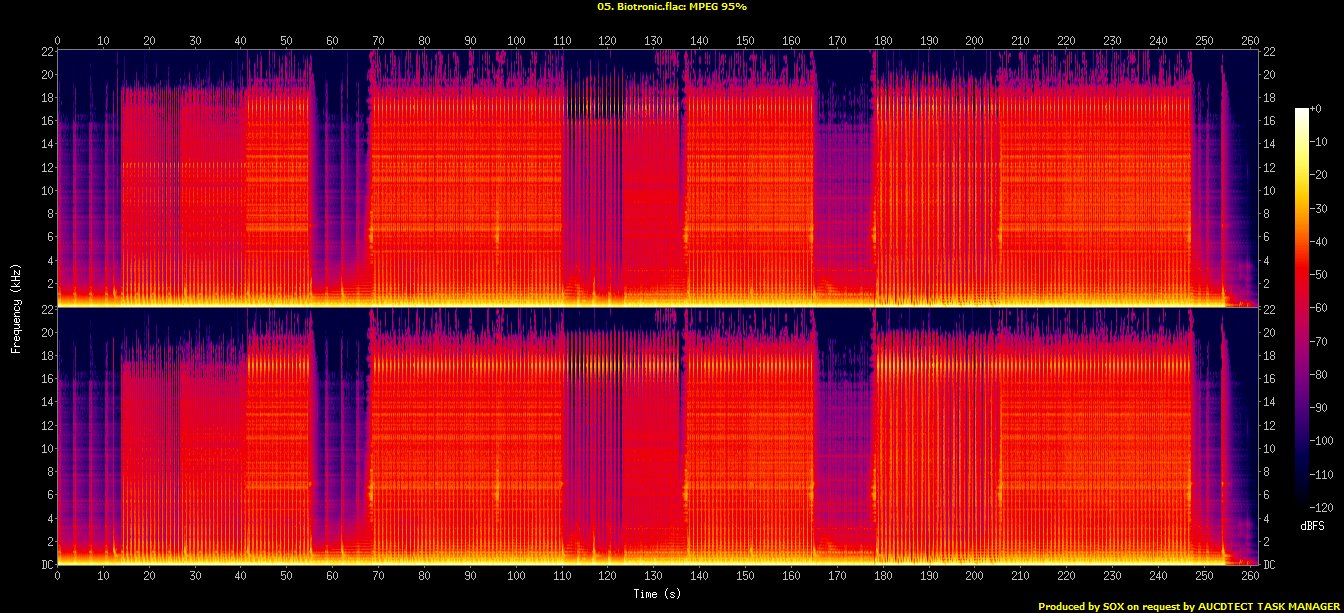Image resolution: width=1344 pixels, height=613 pixels.
Task: Select the "-20" value on the color scale
Action: click(1318, 174)
